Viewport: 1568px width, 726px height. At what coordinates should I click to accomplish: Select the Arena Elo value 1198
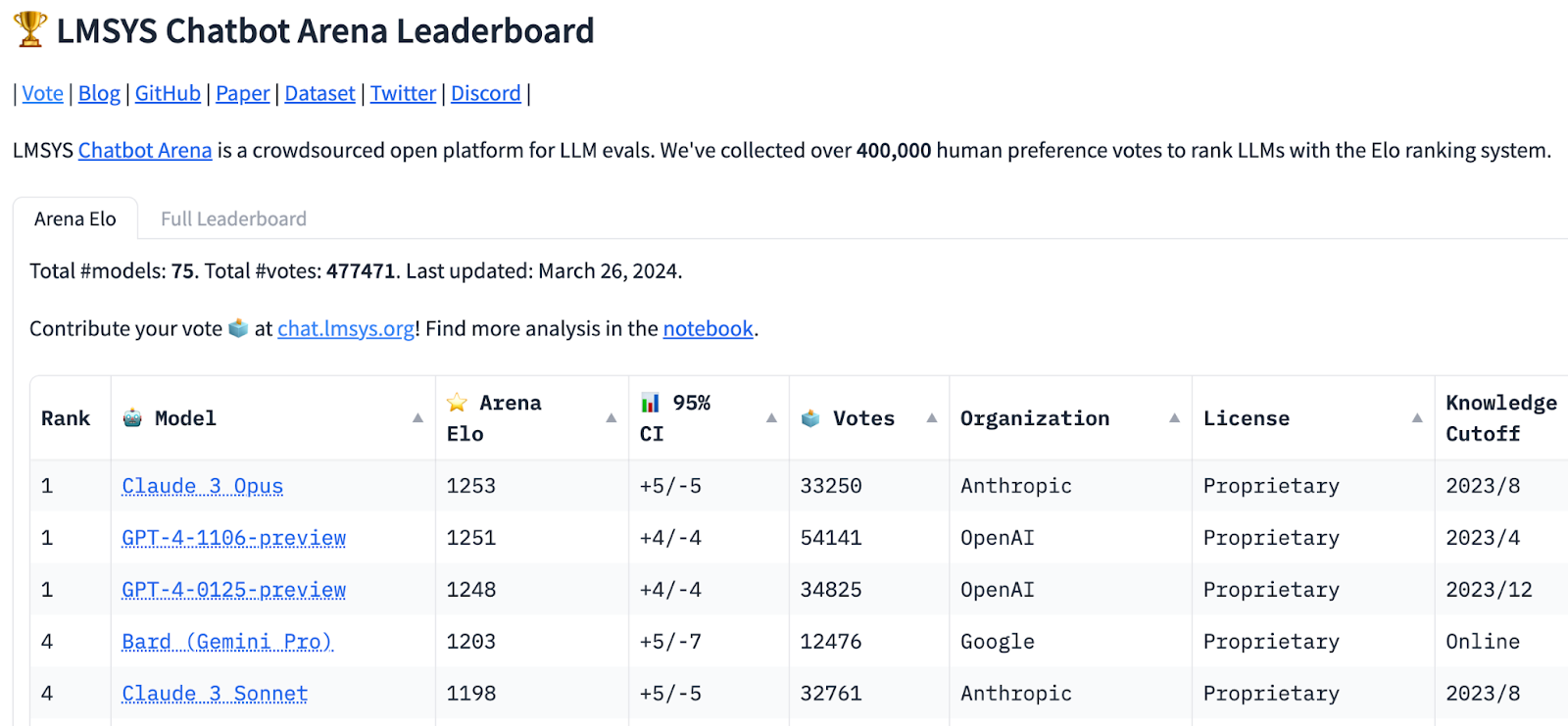point(471,694)
